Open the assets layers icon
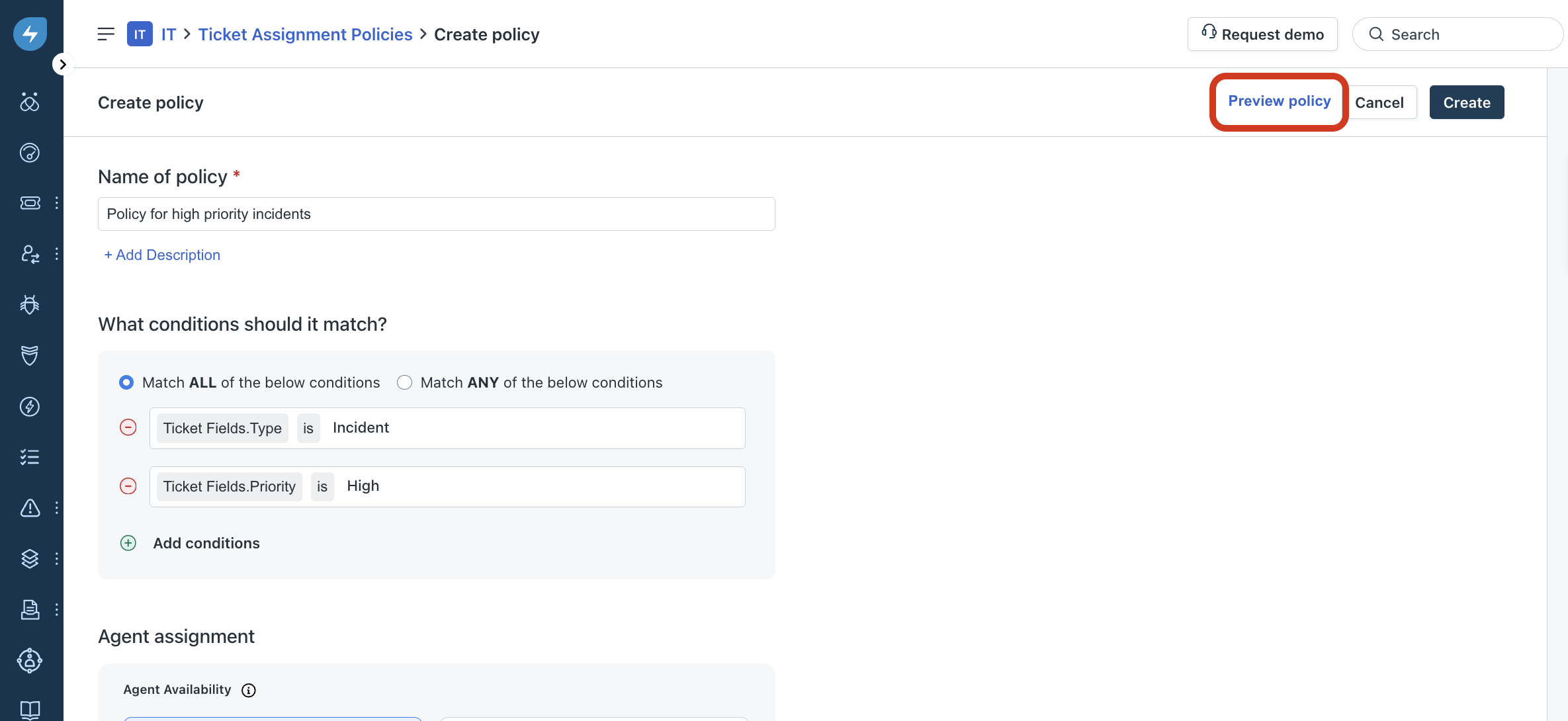Screen dimensions: 1568x721 point(30,559)
